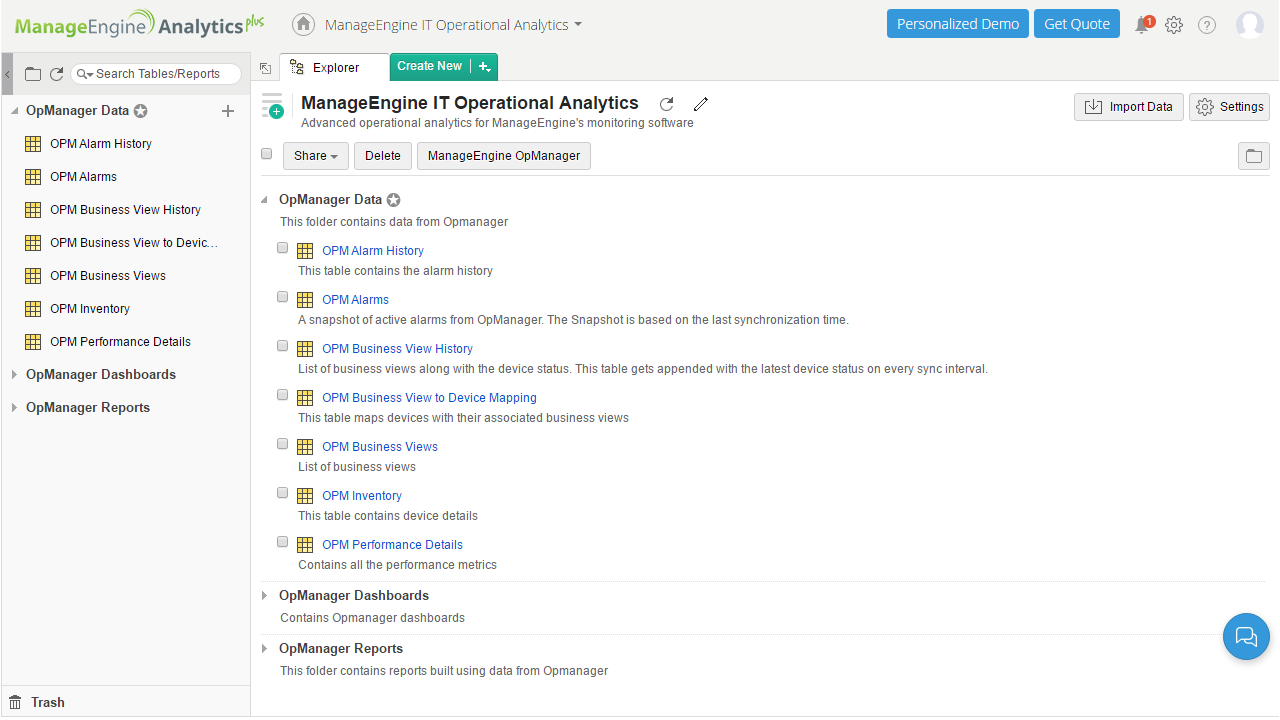Click the star beside sidebar OpManager Data
Screen dimensions: 1280x720
141,111
